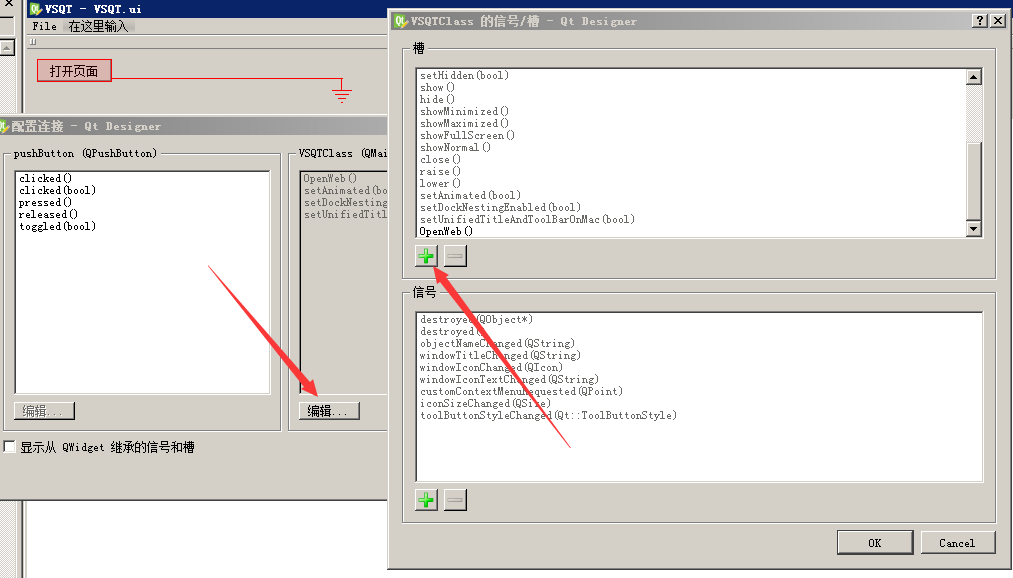Viewport: 1013px width, 578px height.
Task: Select hide() slot
Action: [x=437, y=99]
